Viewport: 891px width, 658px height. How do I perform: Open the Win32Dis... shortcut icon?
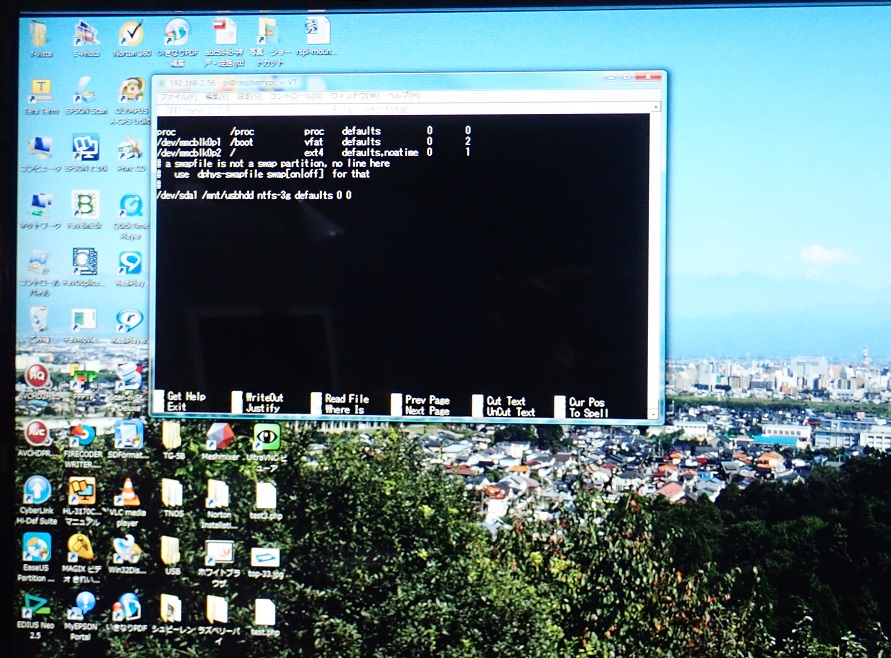128,555
